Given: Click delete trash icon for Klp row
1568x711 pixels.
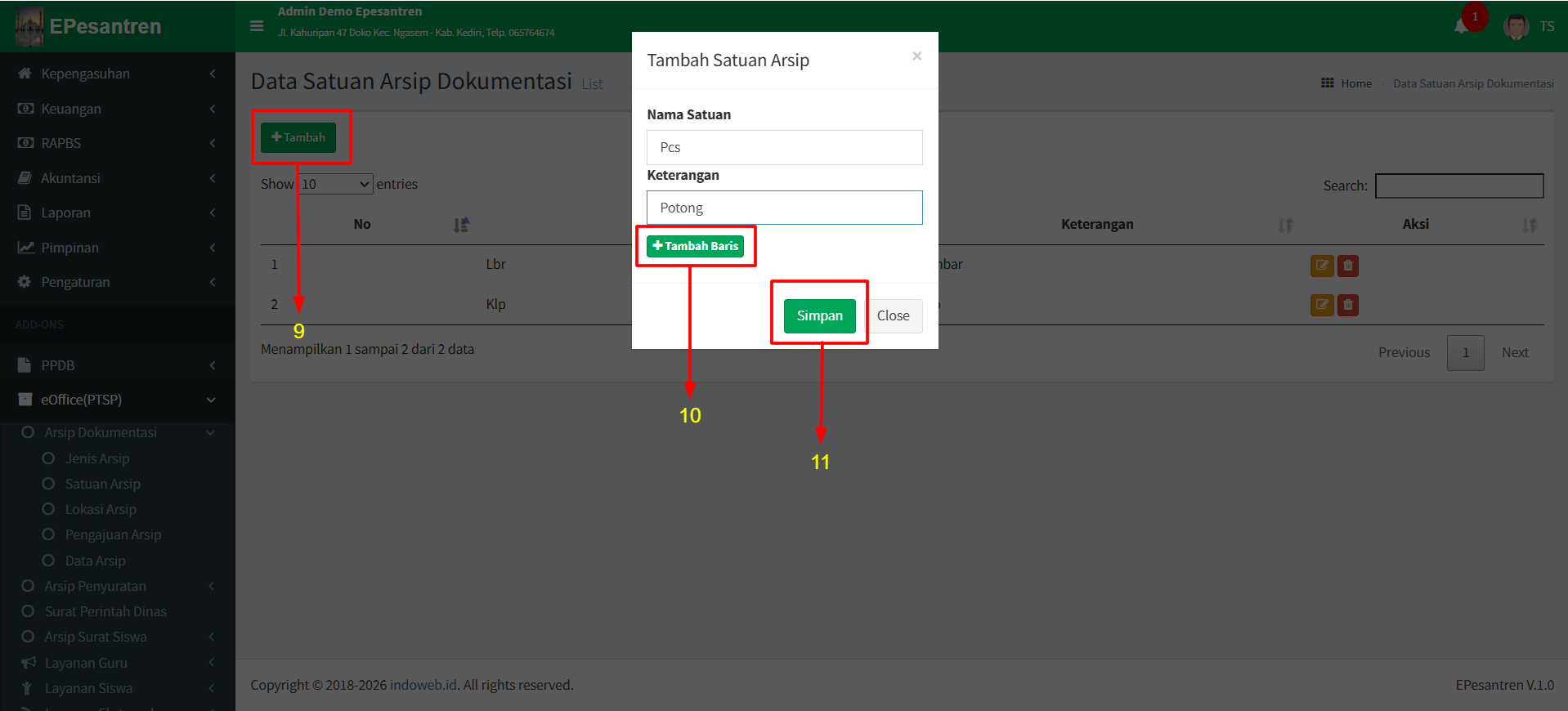Looking at the screenshot, I should click(1348, 305).
